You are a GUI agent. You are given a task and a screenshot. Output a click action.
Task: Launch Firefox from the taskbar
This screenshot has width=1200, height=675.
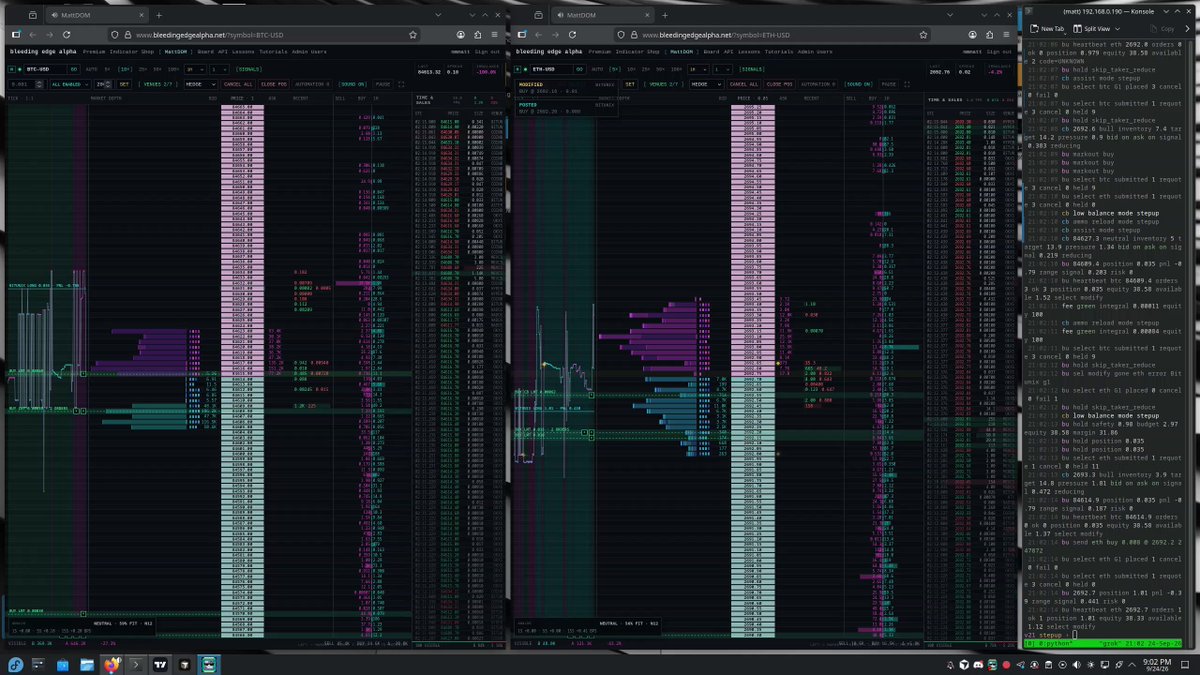(x=110, y=664)
